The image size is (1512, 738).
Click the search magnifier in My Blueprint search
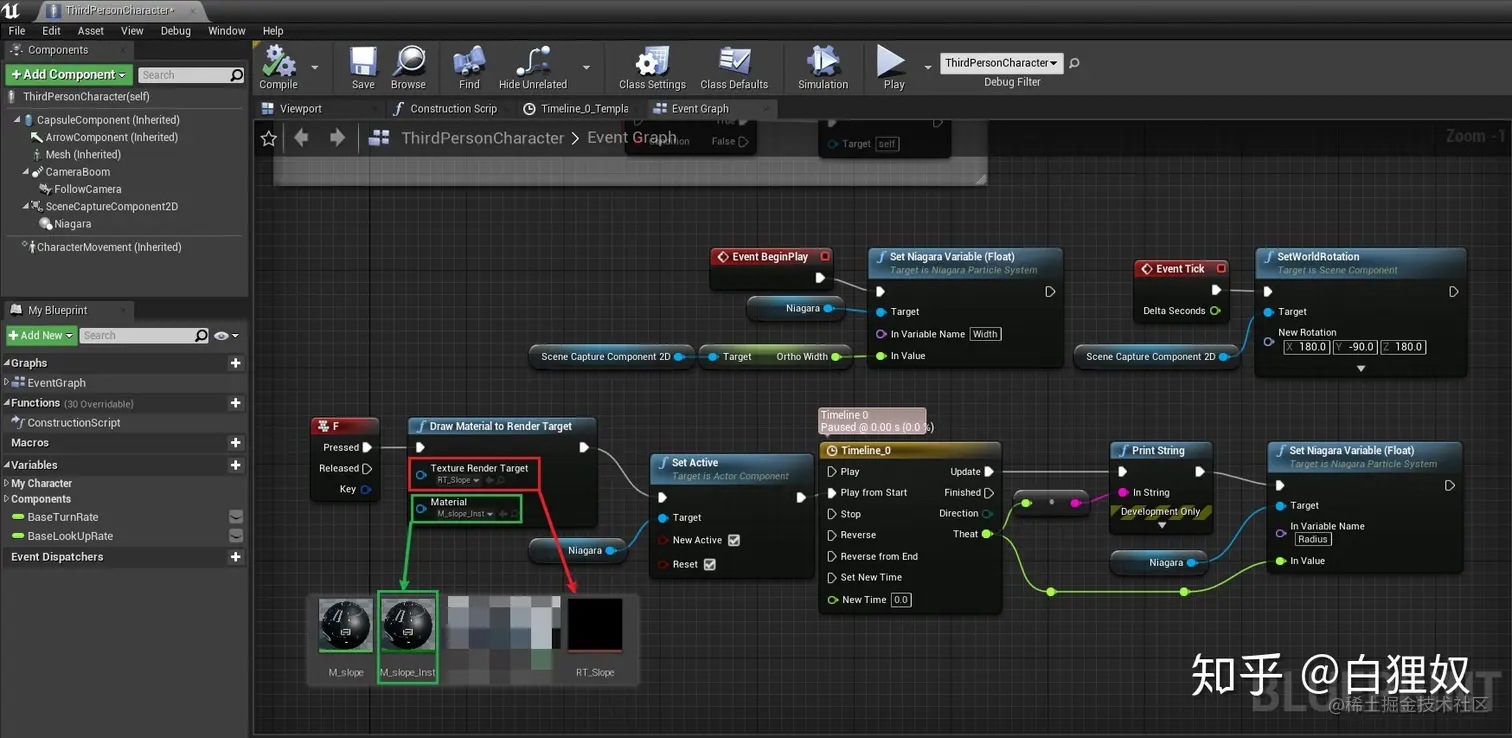point(202,336)
